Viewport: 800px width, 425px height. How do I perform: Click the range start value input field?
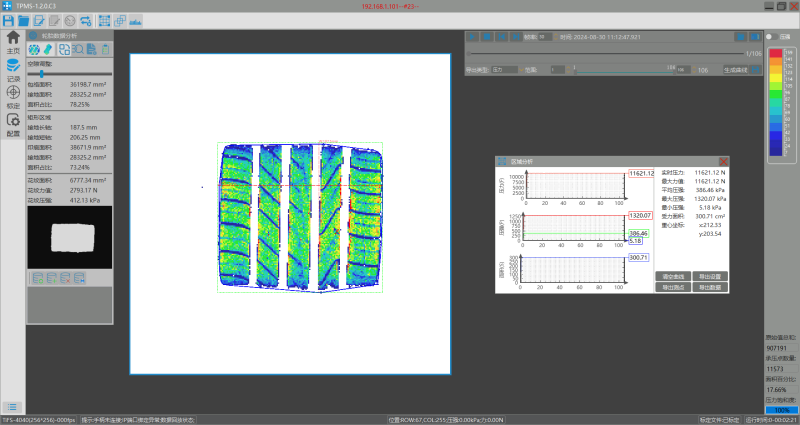point(558,69)
